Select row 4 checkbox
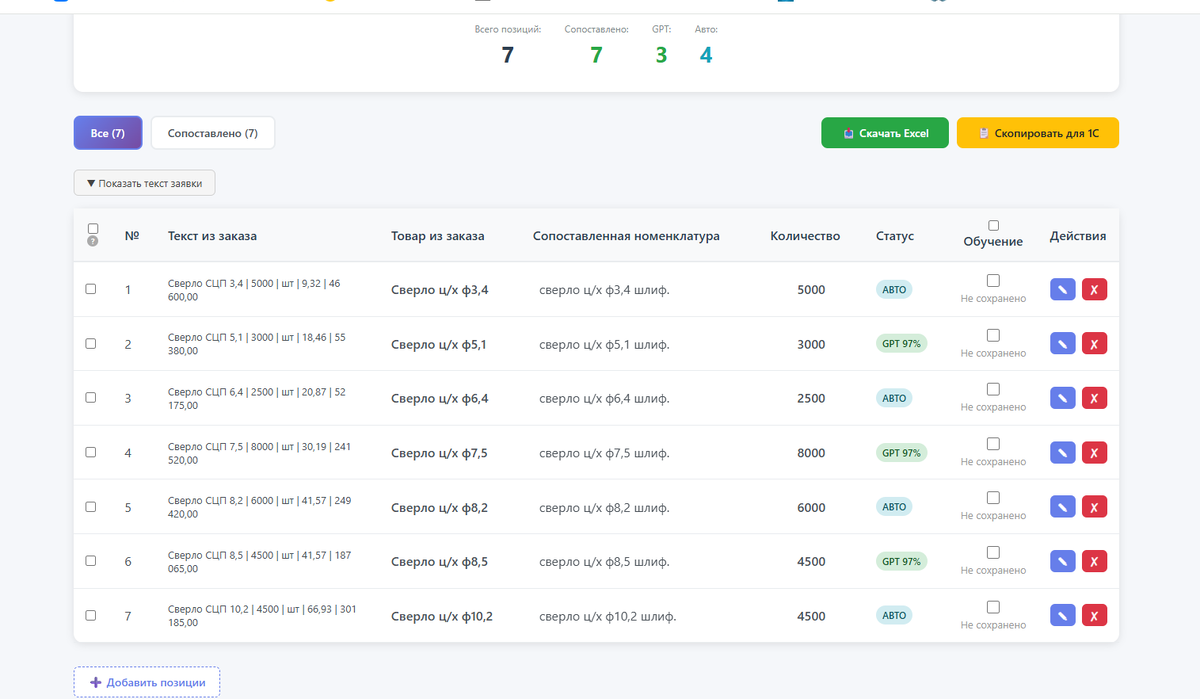This screenshot has width=1200, height=699. click(x=91, y=451)
